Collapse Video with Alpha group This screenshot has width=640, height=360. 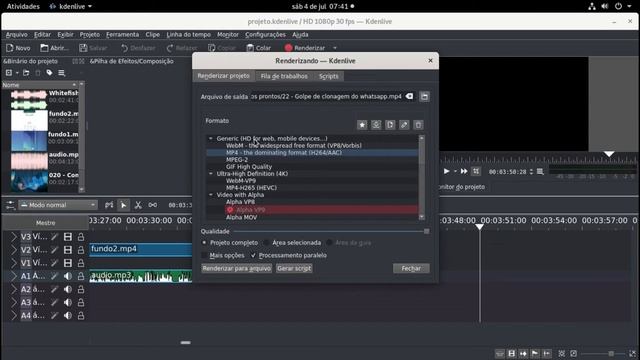pyautogui.click(x=211, y=195)
